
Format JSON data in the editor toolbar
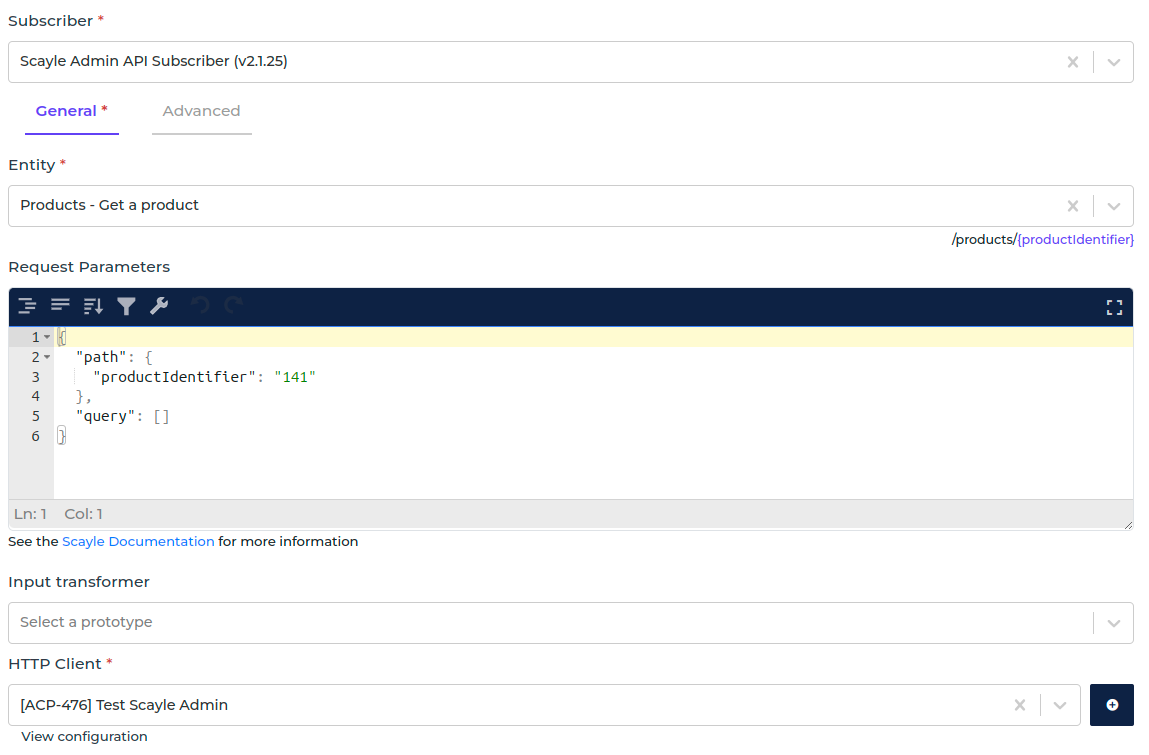tap(27, 306)
